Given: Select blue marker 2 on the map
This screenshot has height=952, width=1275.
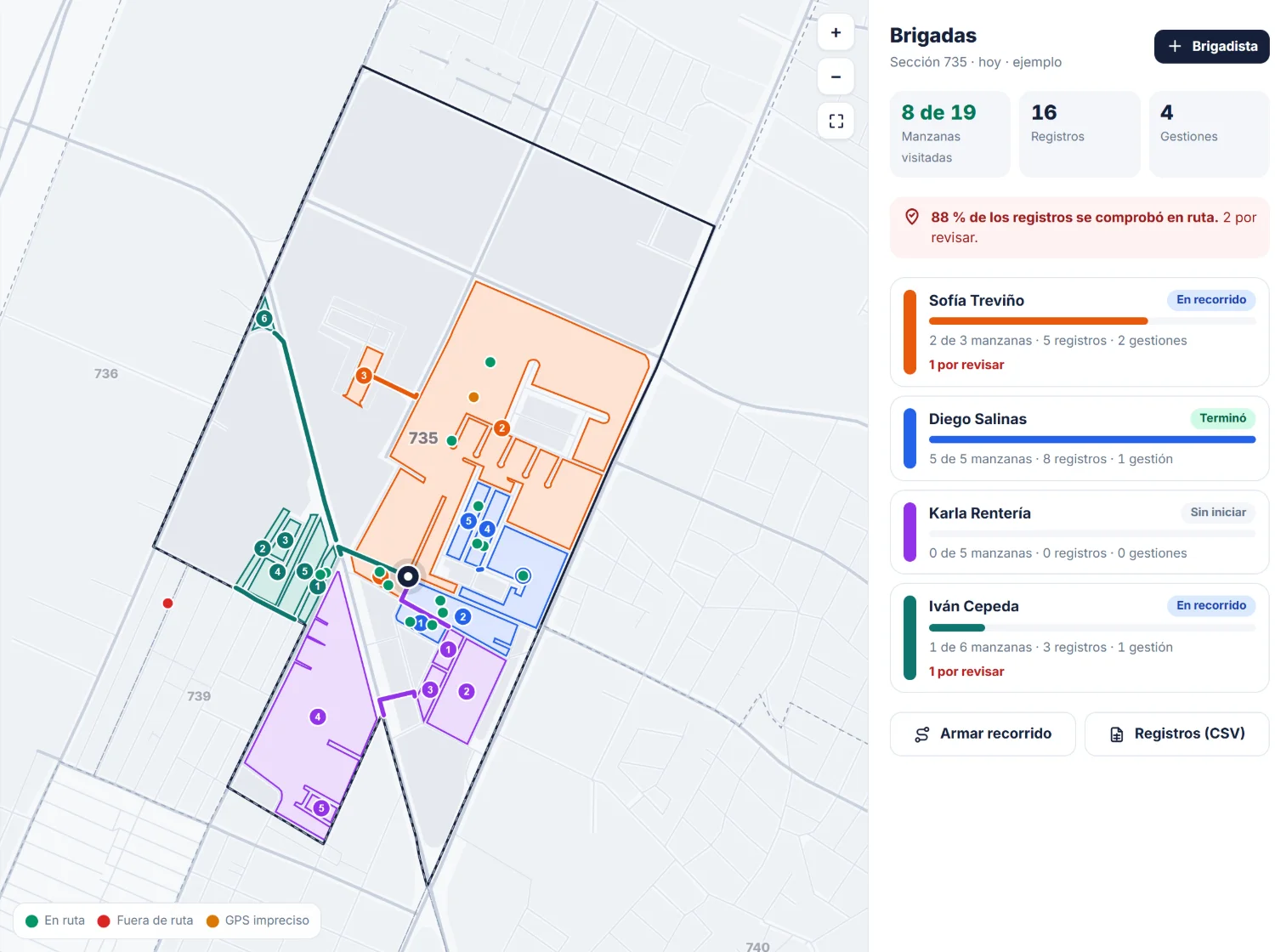Looking at the screenshot, I should pyautogui.click(x=463, y=617).
